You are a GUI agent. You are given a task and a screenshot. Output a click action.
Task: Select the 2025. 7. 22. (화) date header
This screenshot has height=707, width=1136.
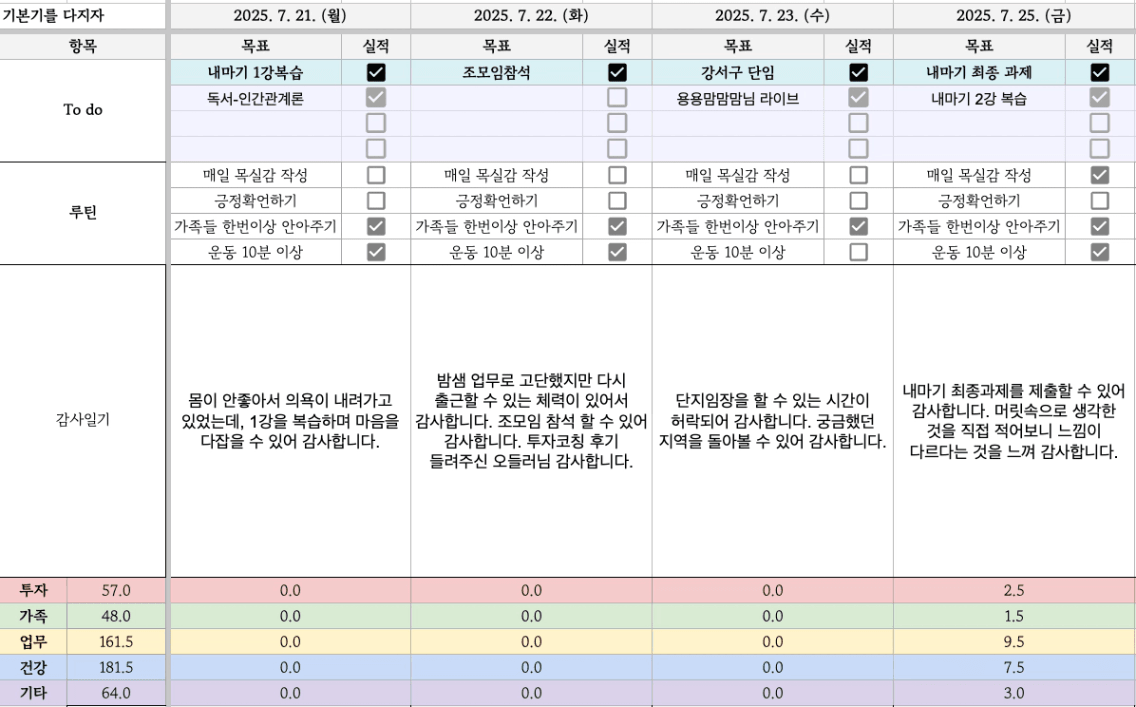point(531,15)
